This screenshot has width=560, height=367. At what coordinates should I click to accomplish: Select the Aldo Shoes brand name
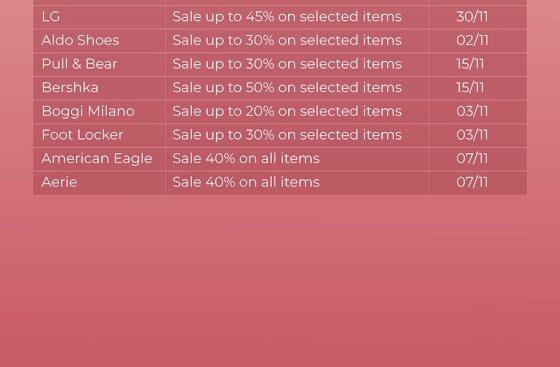coord(80,40)
